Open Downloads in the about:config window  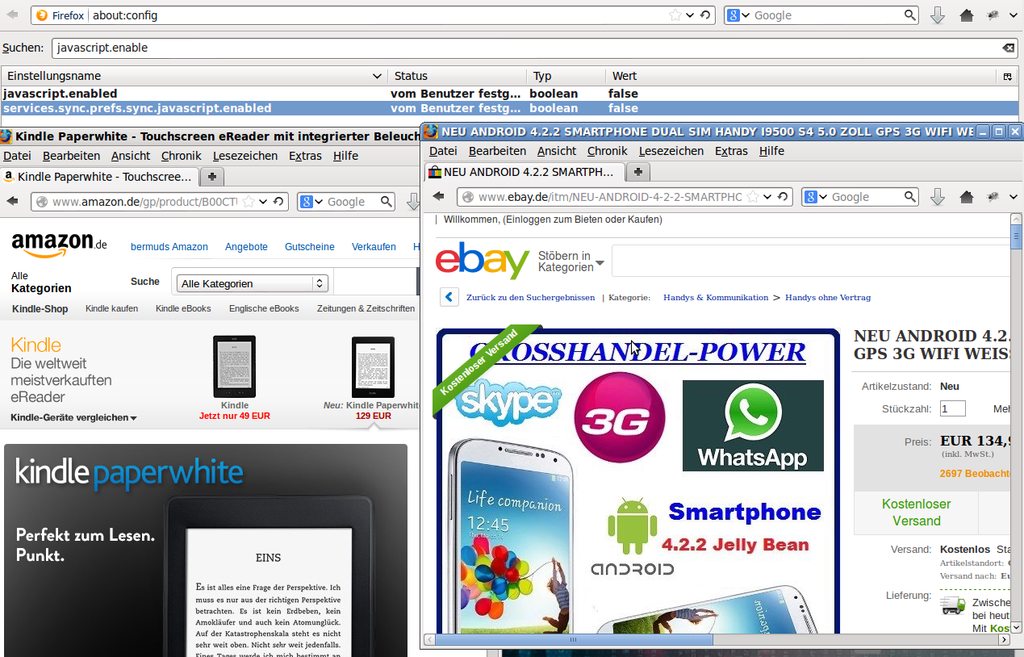[937, 15]
